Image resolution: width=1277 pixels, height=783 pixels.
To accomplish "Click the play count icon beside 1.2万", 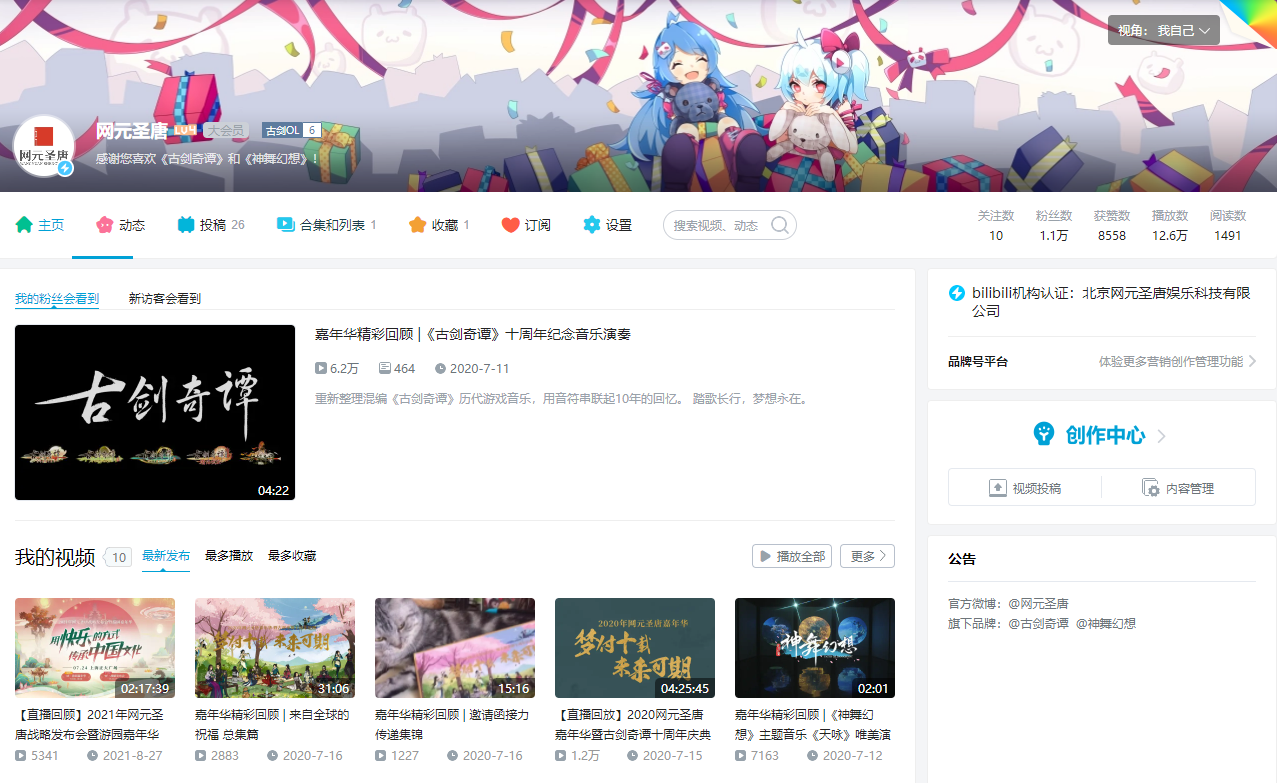I will [561, 756].
